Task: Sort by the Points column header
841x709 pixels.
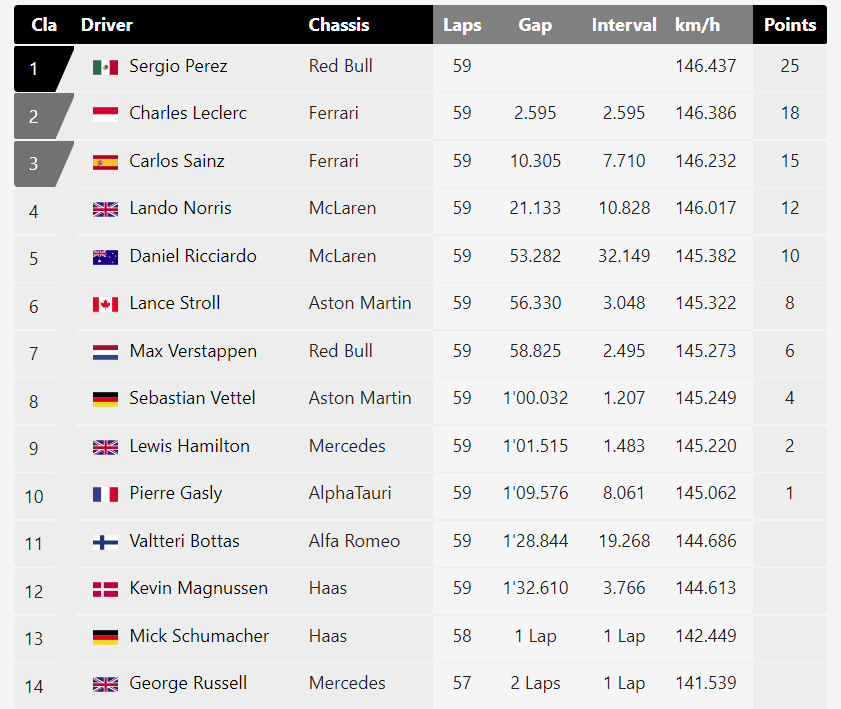Action: pyautogui.click(x=790, y=25)
